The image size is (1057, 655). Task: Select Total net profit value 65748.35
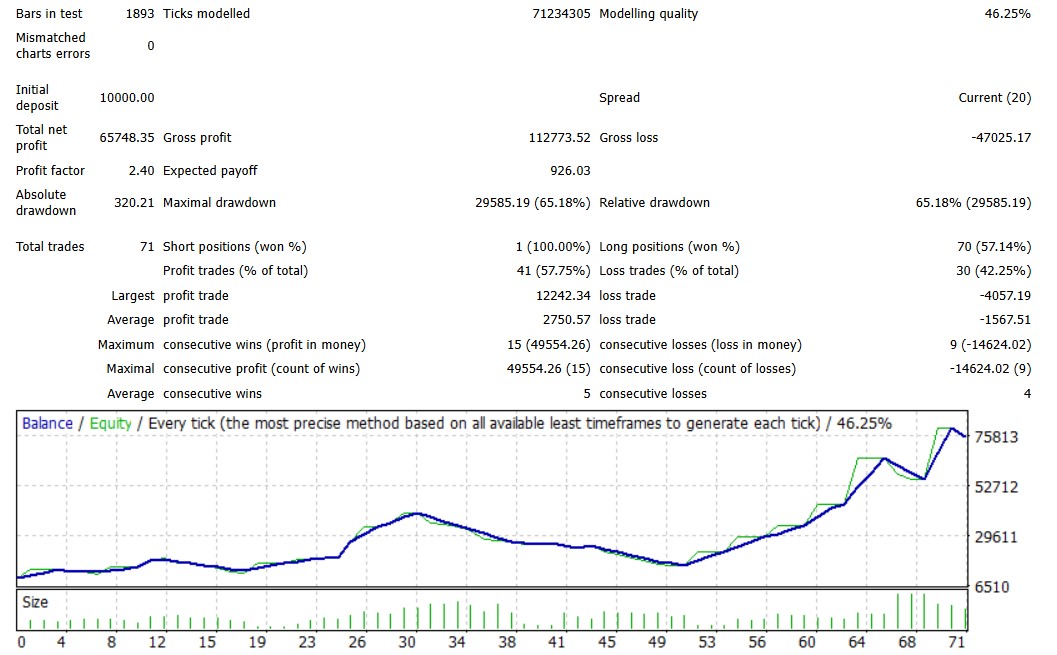point(127,137)
